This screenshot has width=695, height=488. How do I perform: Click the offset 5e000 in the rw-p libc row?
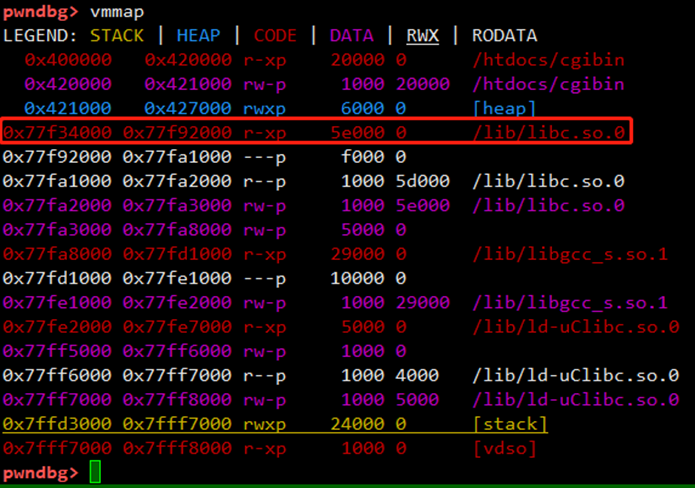click(423, 206)
